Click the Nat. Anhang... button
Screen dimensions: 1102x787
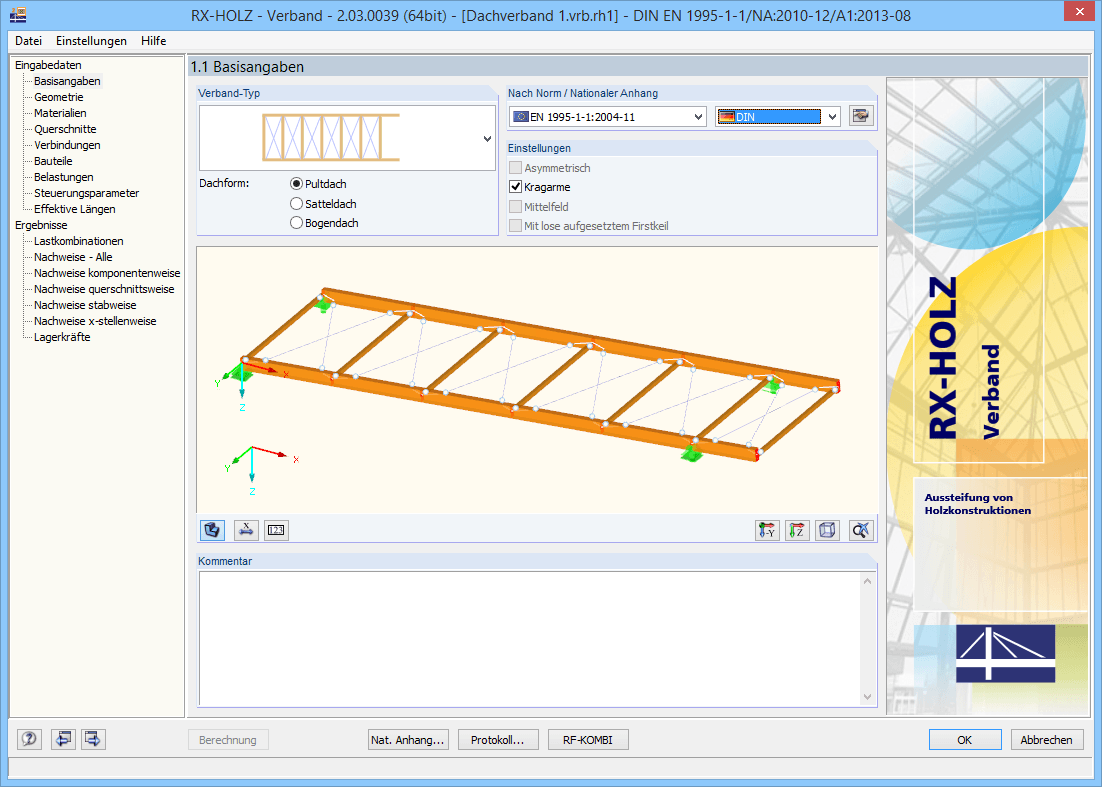point(408,739)
